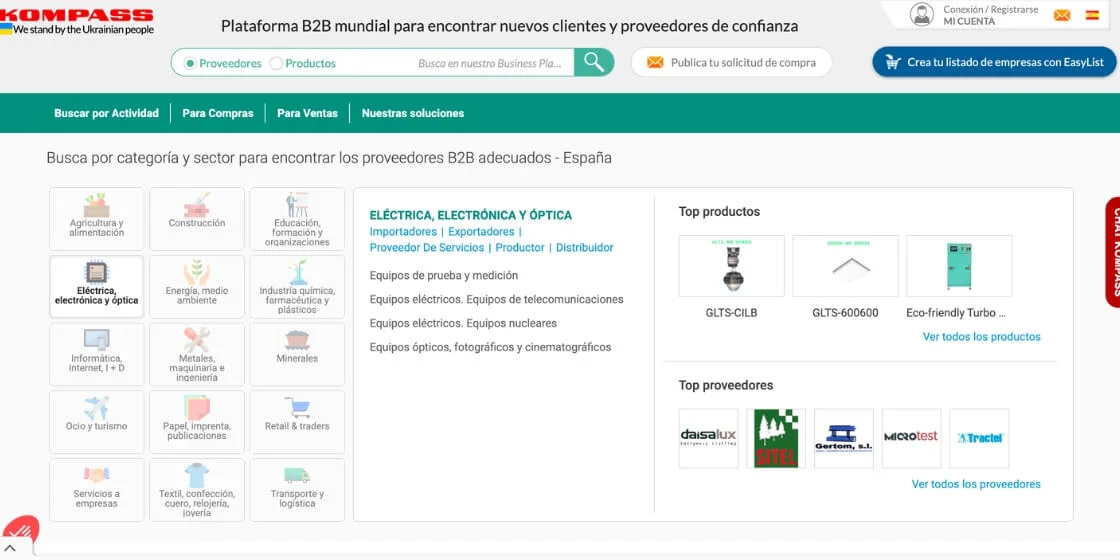The height and width of the screenshot is (560, 1120).
Task: Open the GLTS-CILB product thumbnail
Action: tap(731, 266)
